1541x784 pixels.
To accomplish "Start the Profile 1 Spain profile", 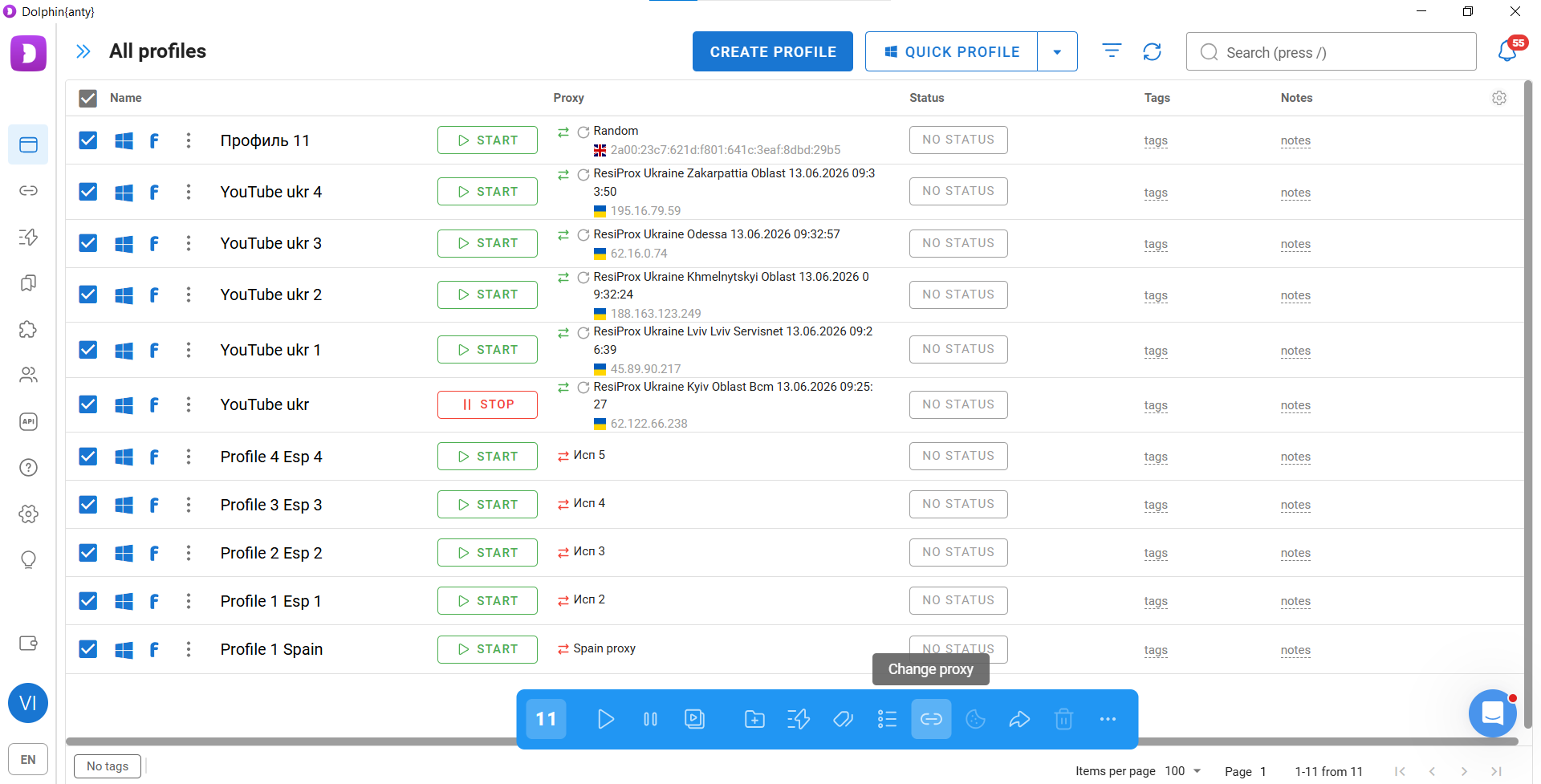I will (487, 649).
